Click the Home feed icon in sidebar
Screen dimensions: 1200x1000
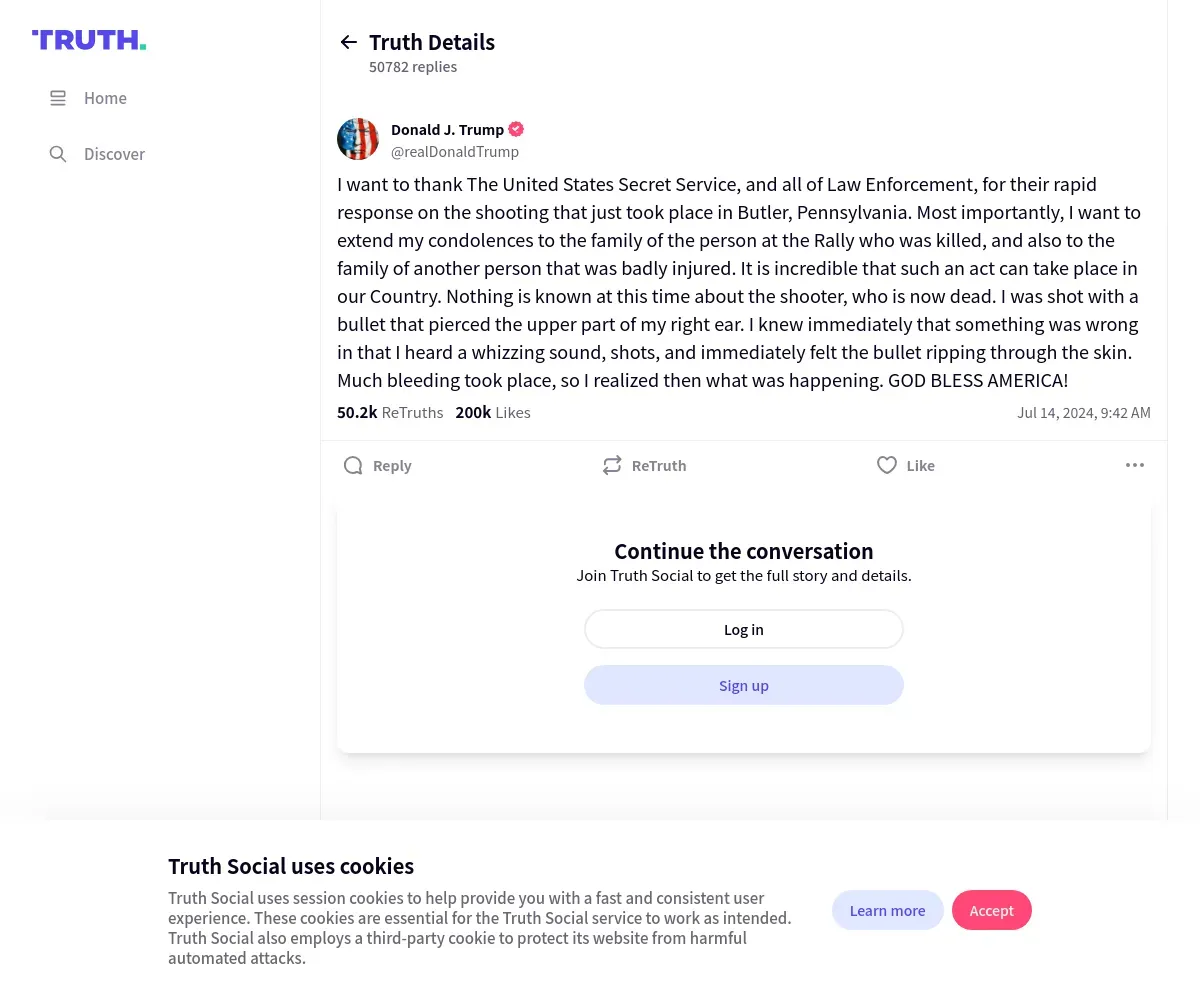[x=58, y=98]
